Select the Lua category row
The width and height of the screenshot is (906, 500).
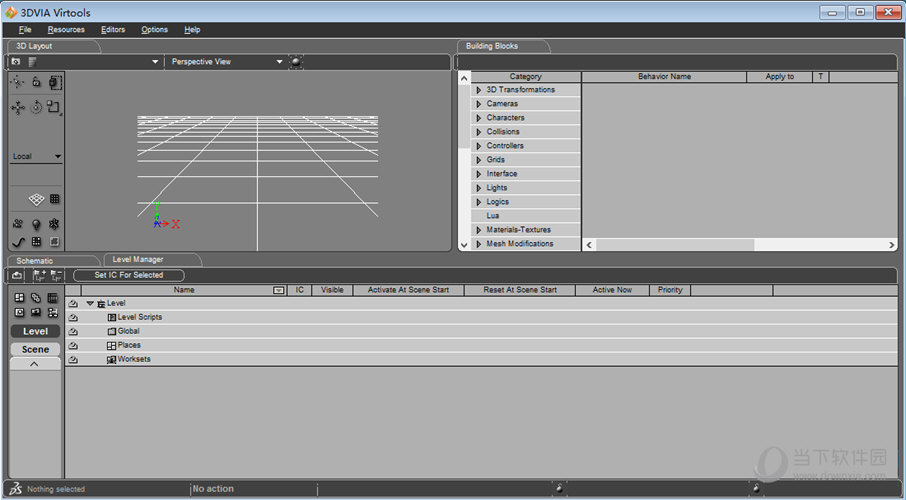pyautogui.click(x=526, y=216)
